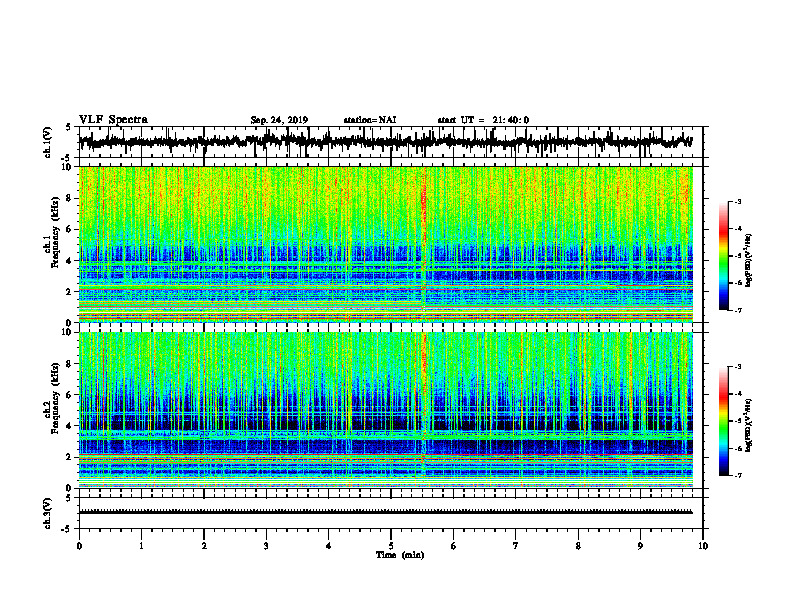Click the "station=NAI" header text

pyautogui.click(x=370, y=120)
